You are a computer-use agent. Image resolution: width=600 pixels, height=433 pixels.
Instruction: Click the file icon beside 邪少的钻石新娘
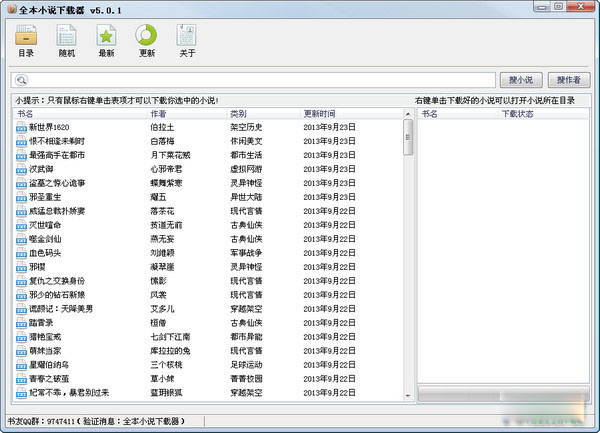(x=21, y=295)
